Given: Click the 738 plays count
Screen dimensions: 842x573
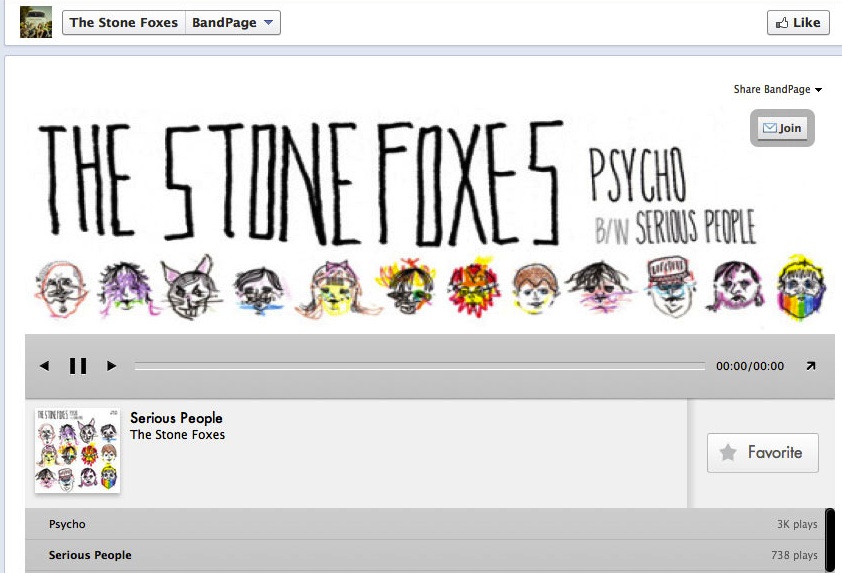Looking at the screenshot, I should [x=794, y=555].
